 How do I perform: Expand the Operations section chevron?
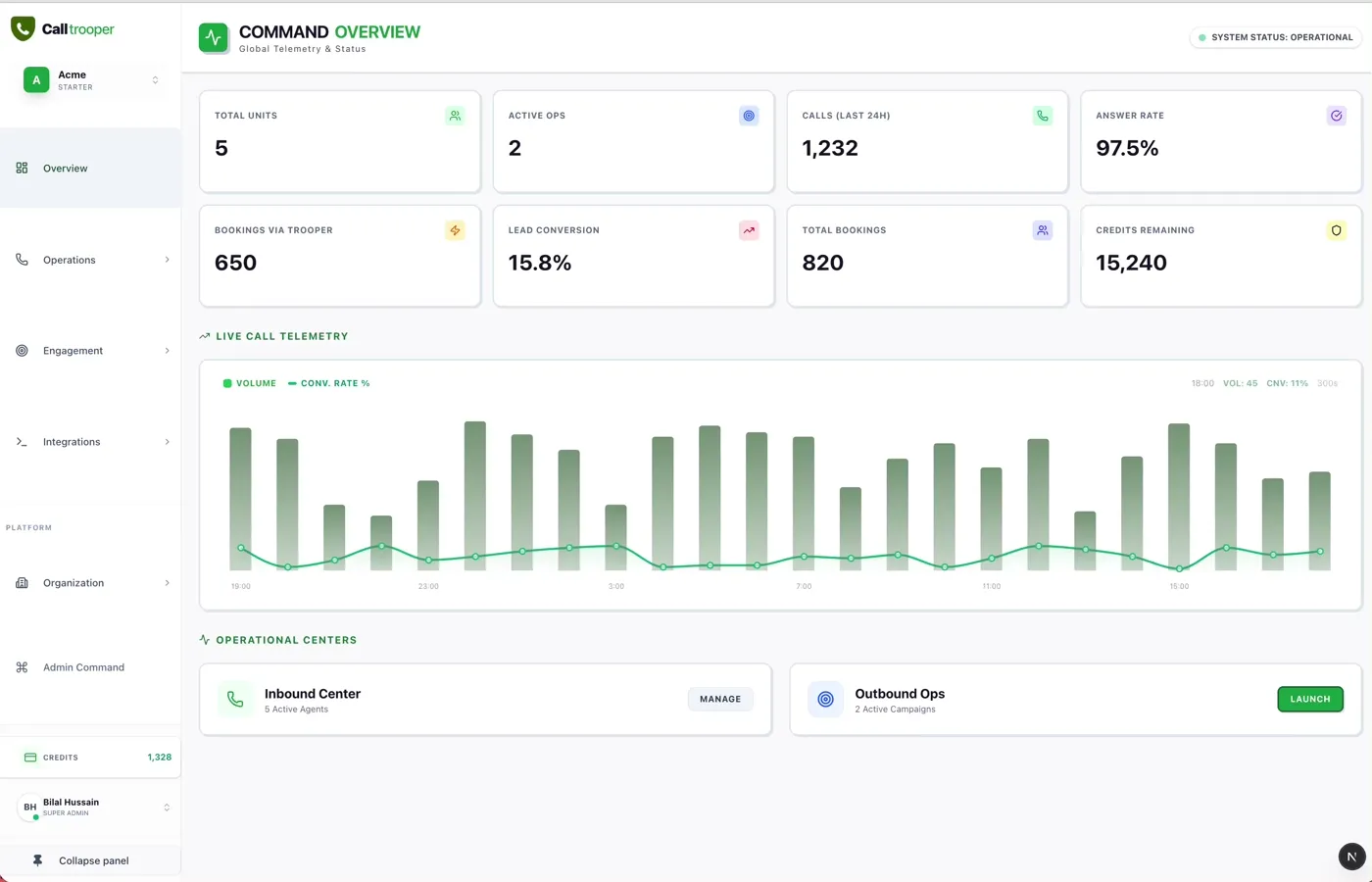pyautogui.click(x=167, y=259)
